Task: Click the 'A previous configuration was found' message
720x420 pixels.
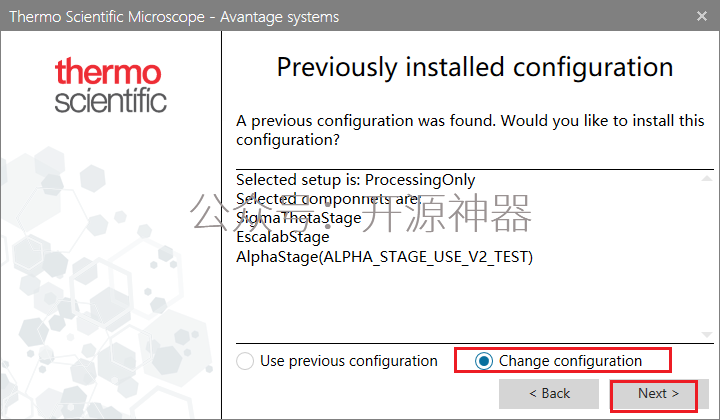Action: [470, 130]
